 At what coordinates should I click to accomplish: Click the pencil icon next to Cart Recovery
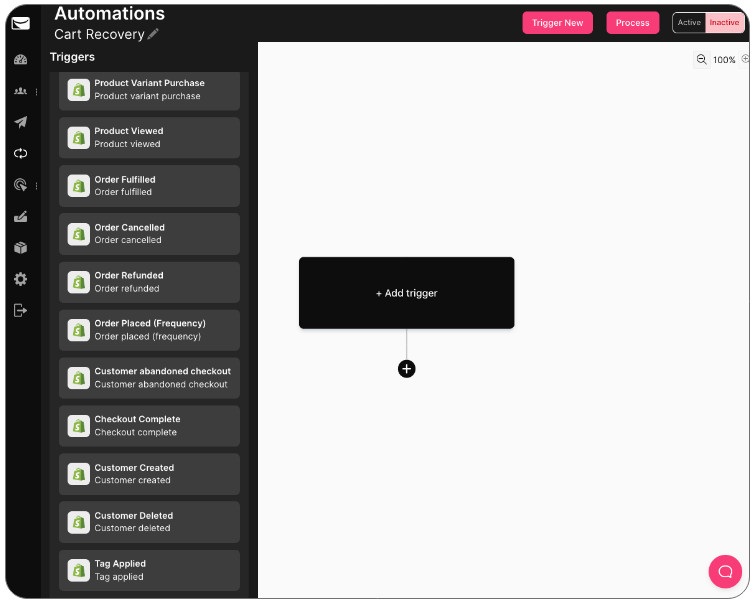(x=153, y=34)
